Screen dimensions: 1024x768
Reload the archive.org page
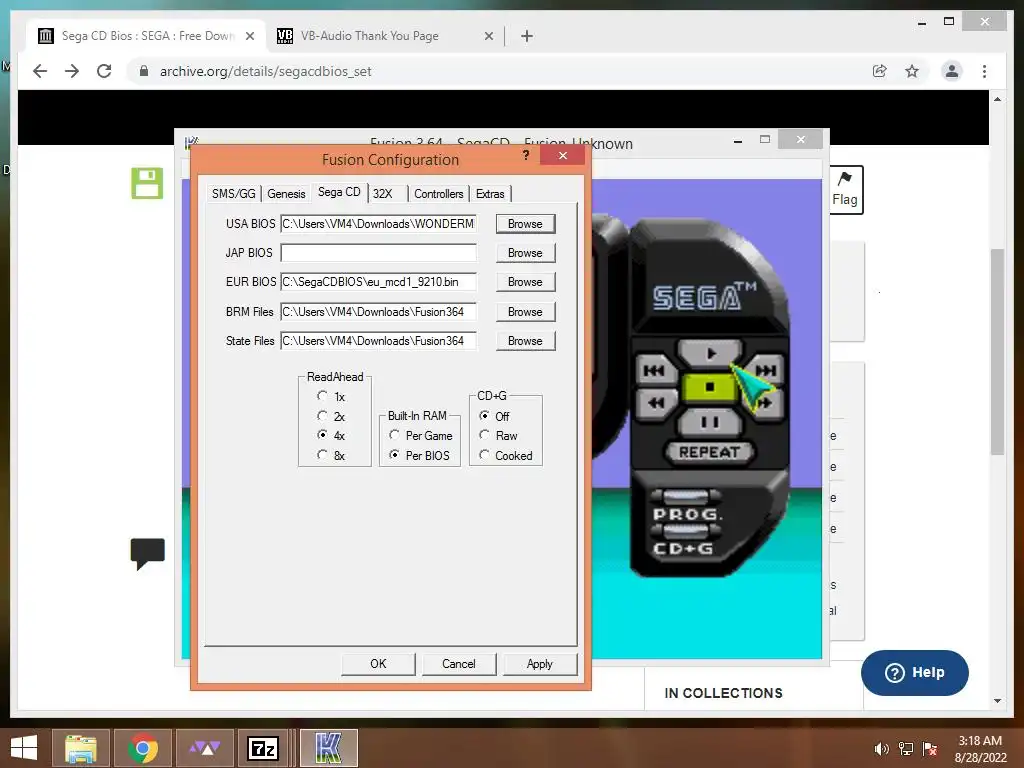(104, 71)
